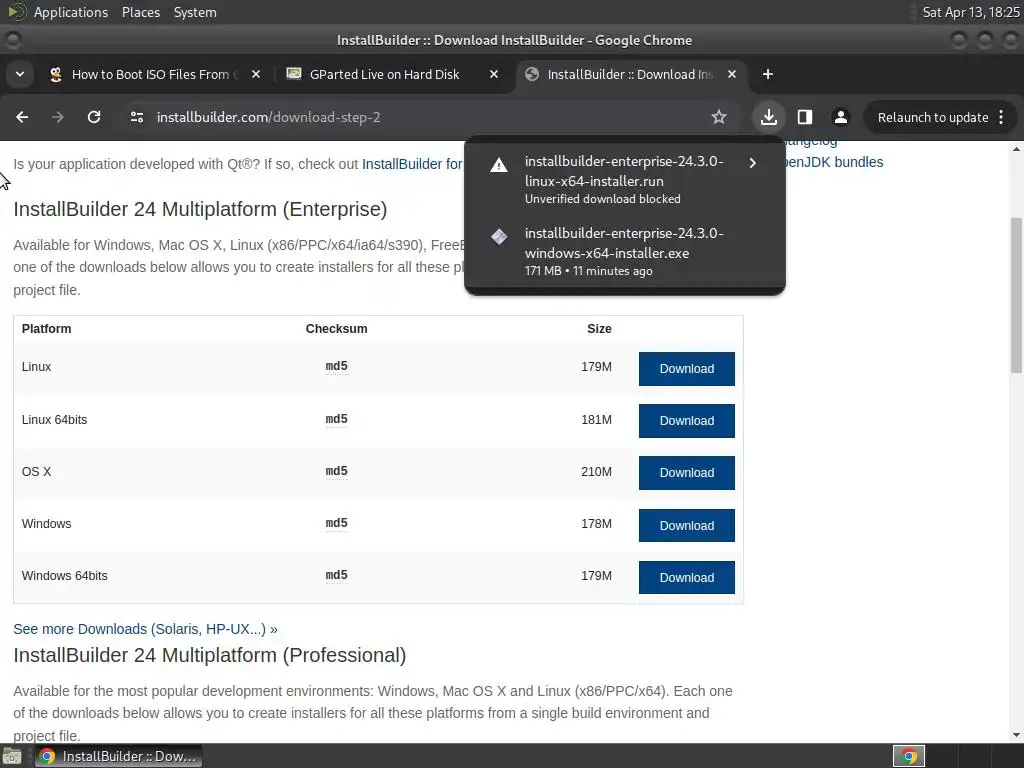The image size is (1024, 768).
Task: Download the Linux installer
Action: [686, 369]
